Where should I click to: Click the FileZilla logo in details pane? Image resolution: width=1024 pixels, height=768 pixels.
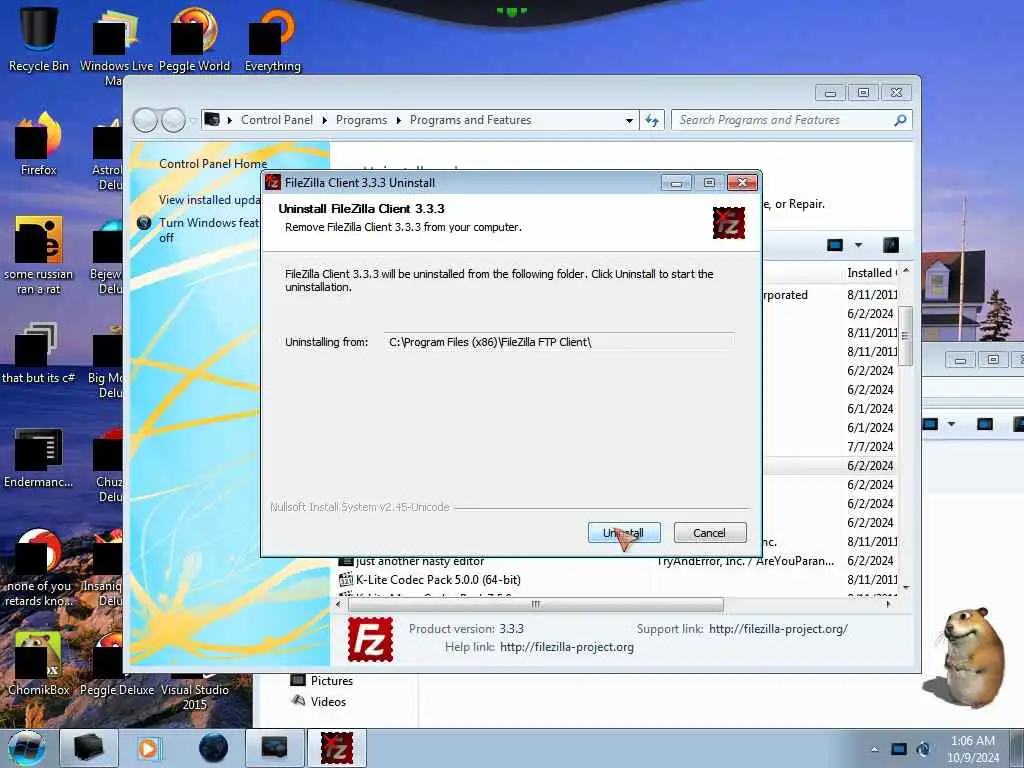(x=370, y=639)
